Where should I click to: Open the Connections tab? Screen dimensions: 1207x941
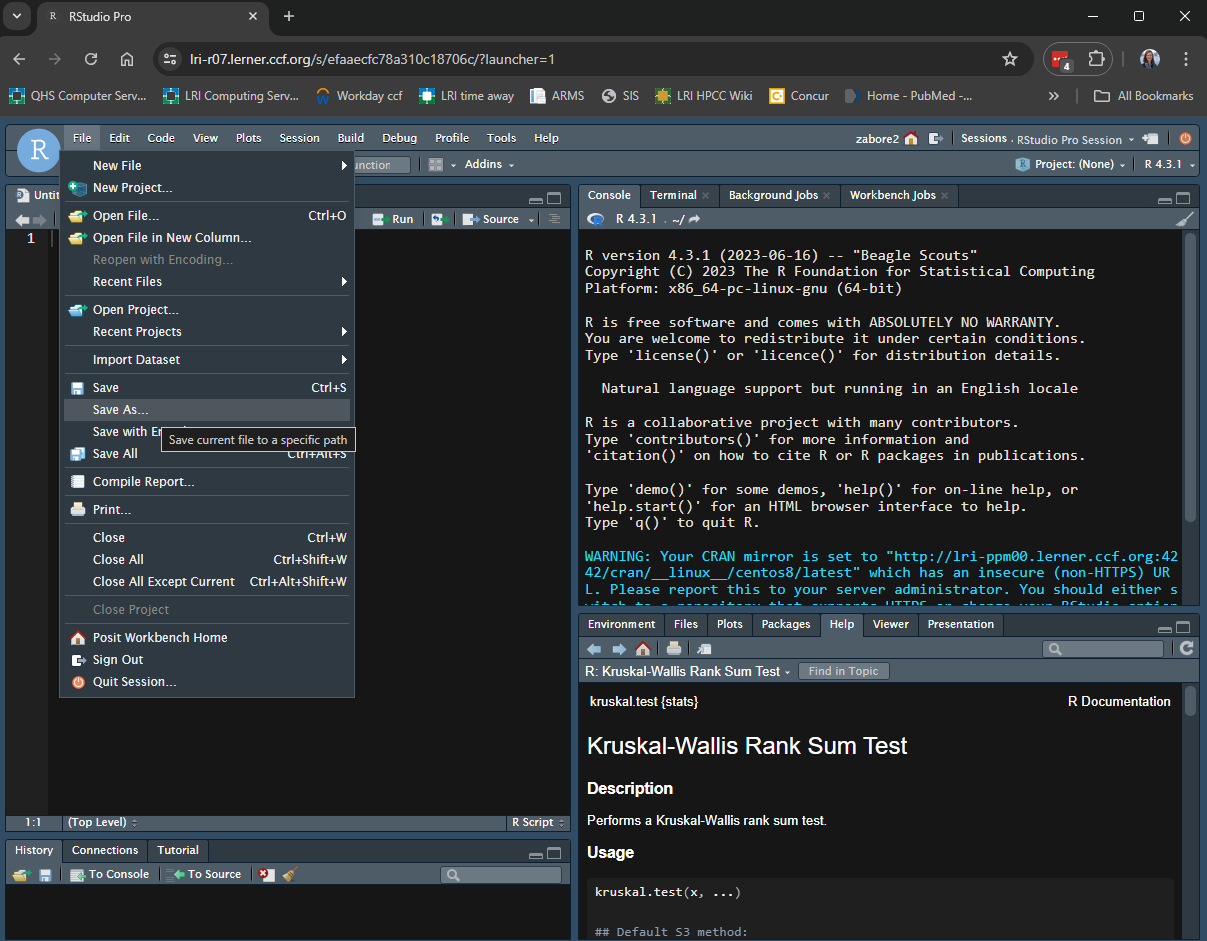[105, 850]
